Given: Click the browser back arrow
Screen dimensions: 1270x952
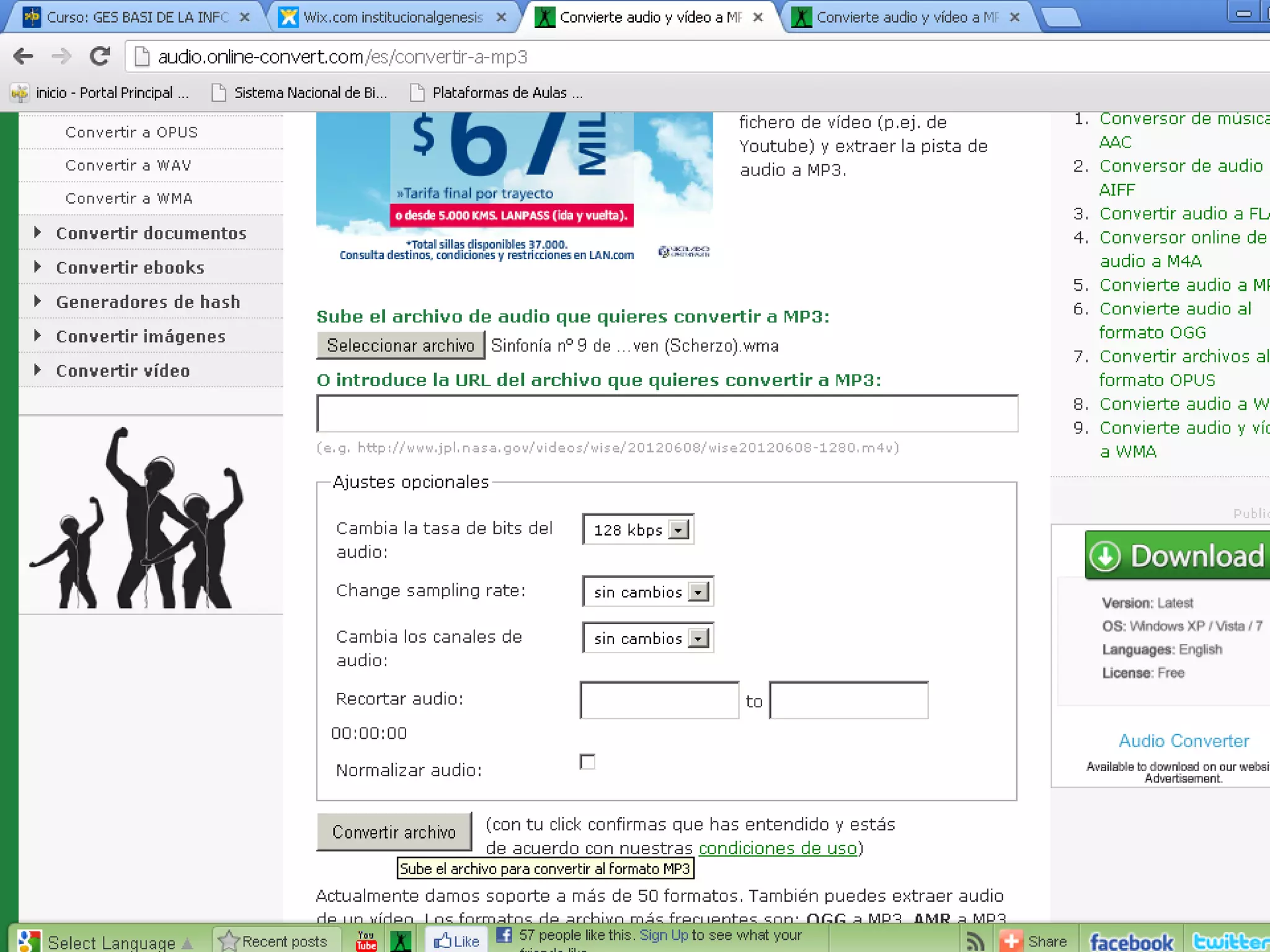Looking at the screenshot, I should [x=23, y=56].
